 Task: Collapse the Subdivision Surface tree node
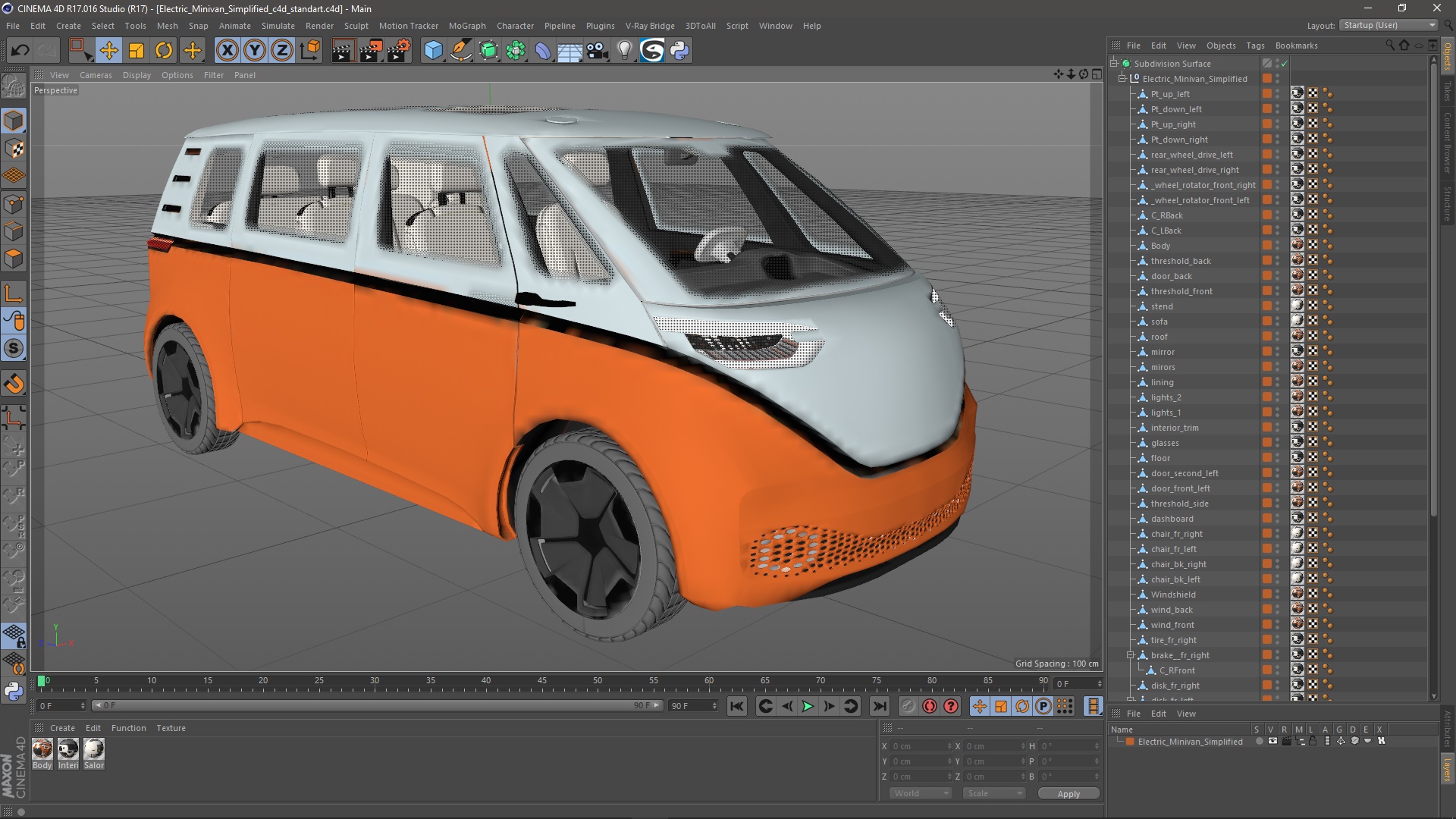pos(1114,64)
